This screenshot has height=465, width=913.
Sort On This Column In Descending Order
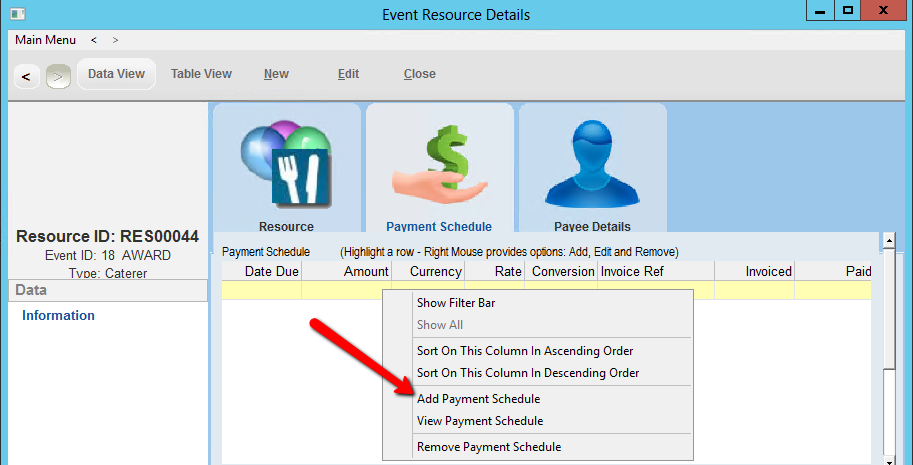coord(528,373)
